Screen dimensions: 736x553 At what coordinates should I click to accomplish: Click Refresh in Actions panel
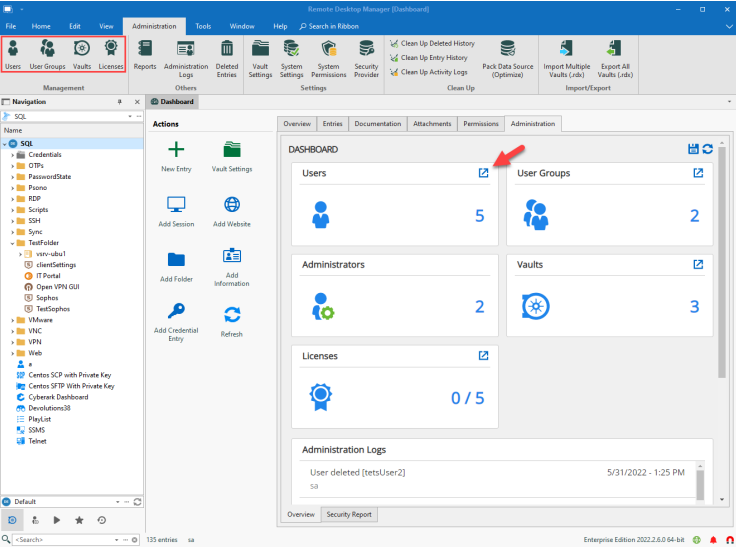(x=232, y=323)
